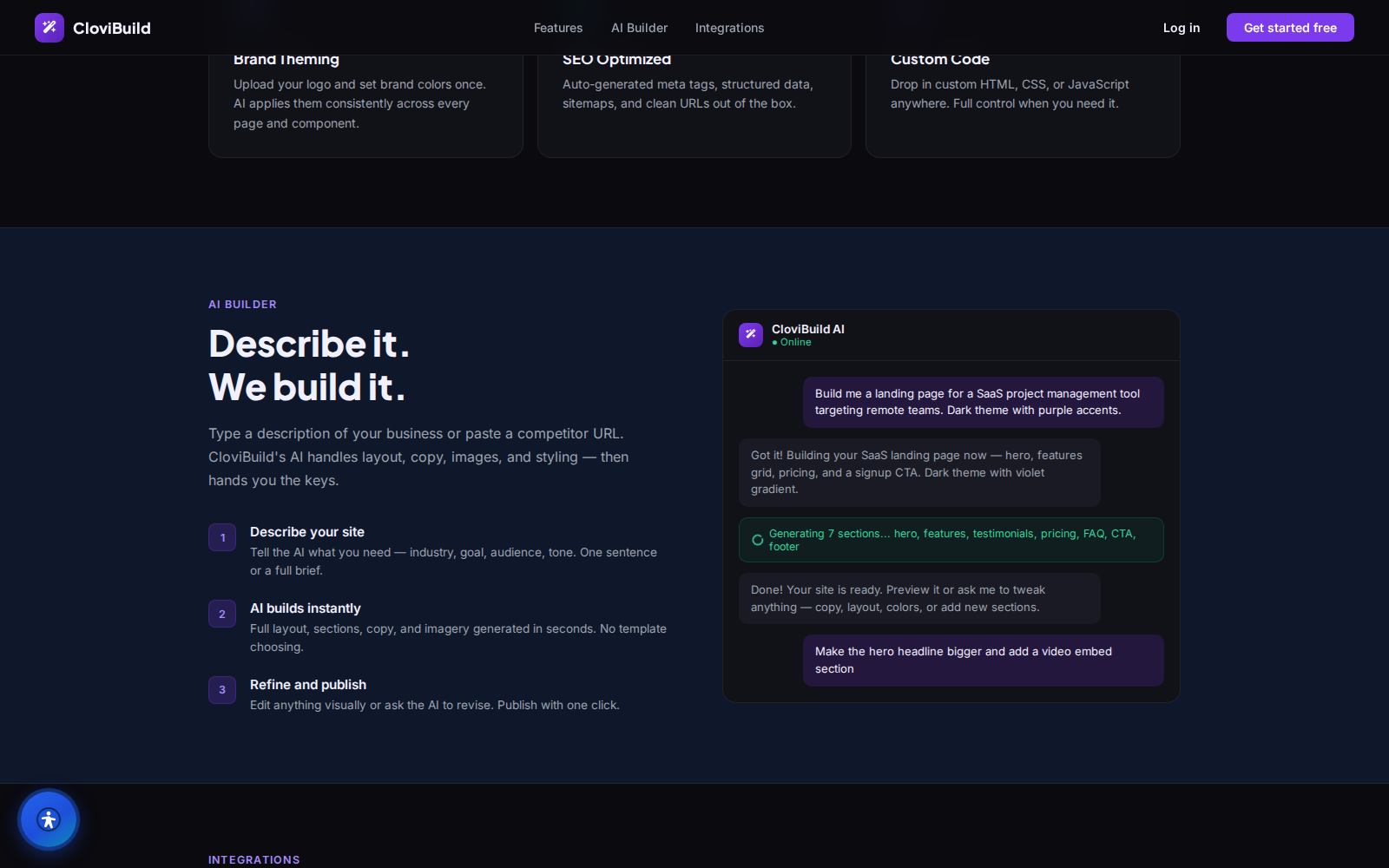Open the Features nav item

(558, 28)
